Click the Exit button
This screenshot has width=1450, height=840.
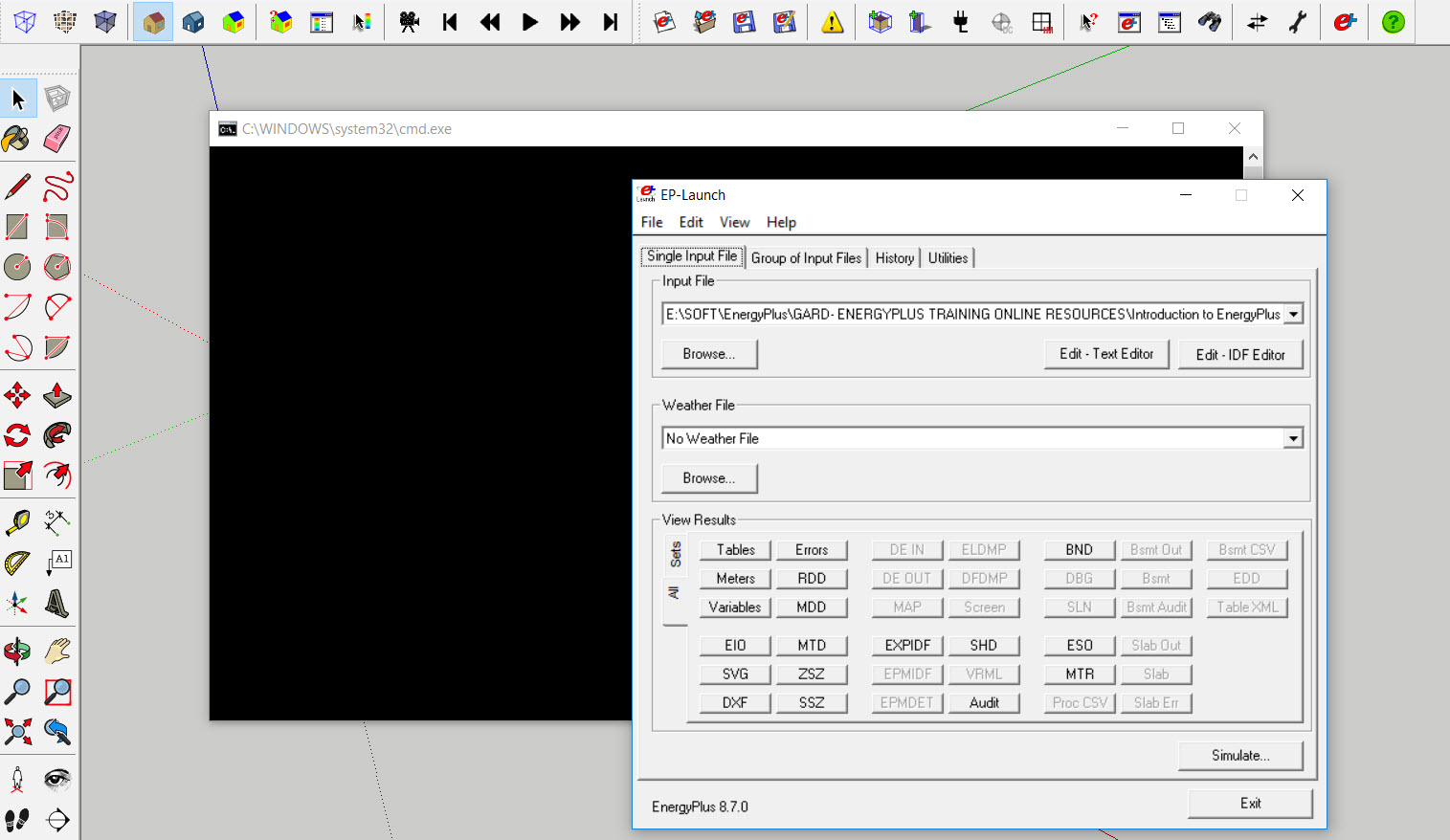point(1250,804)
